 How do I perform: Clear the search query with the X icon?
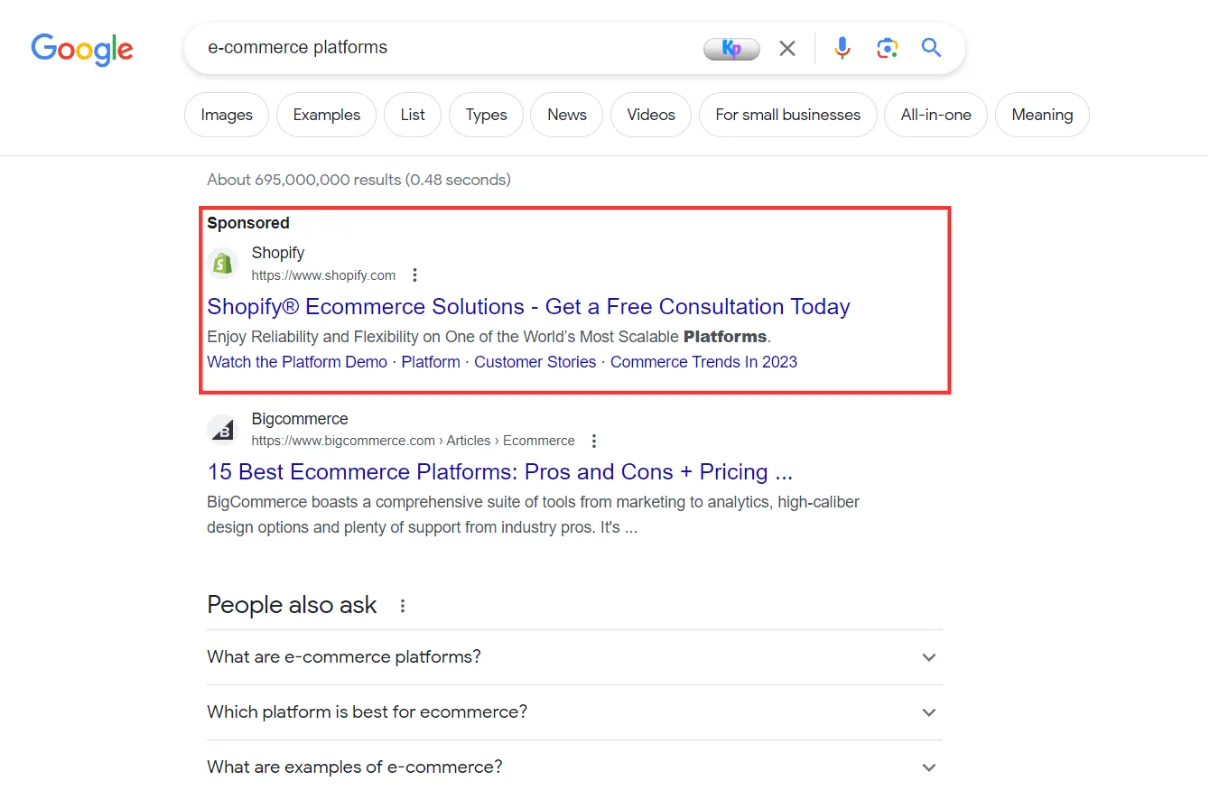787,47
